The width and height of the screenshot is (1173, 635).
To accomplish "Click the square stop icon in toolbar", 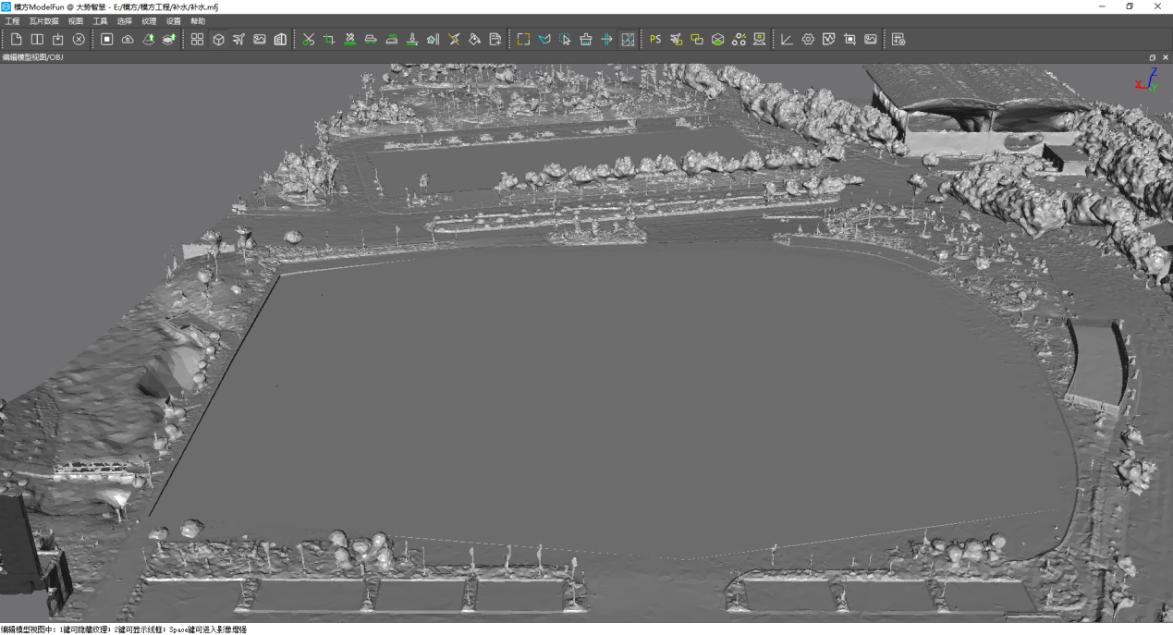I will pyautogui.click(x=107, y=39).
